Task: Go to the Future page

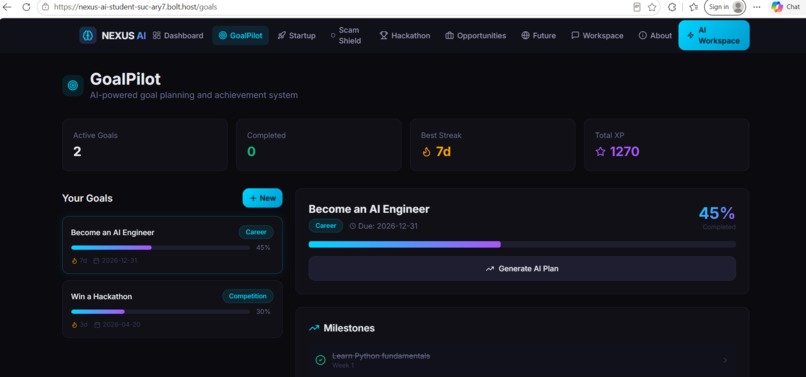Action: tap(538, 35)
